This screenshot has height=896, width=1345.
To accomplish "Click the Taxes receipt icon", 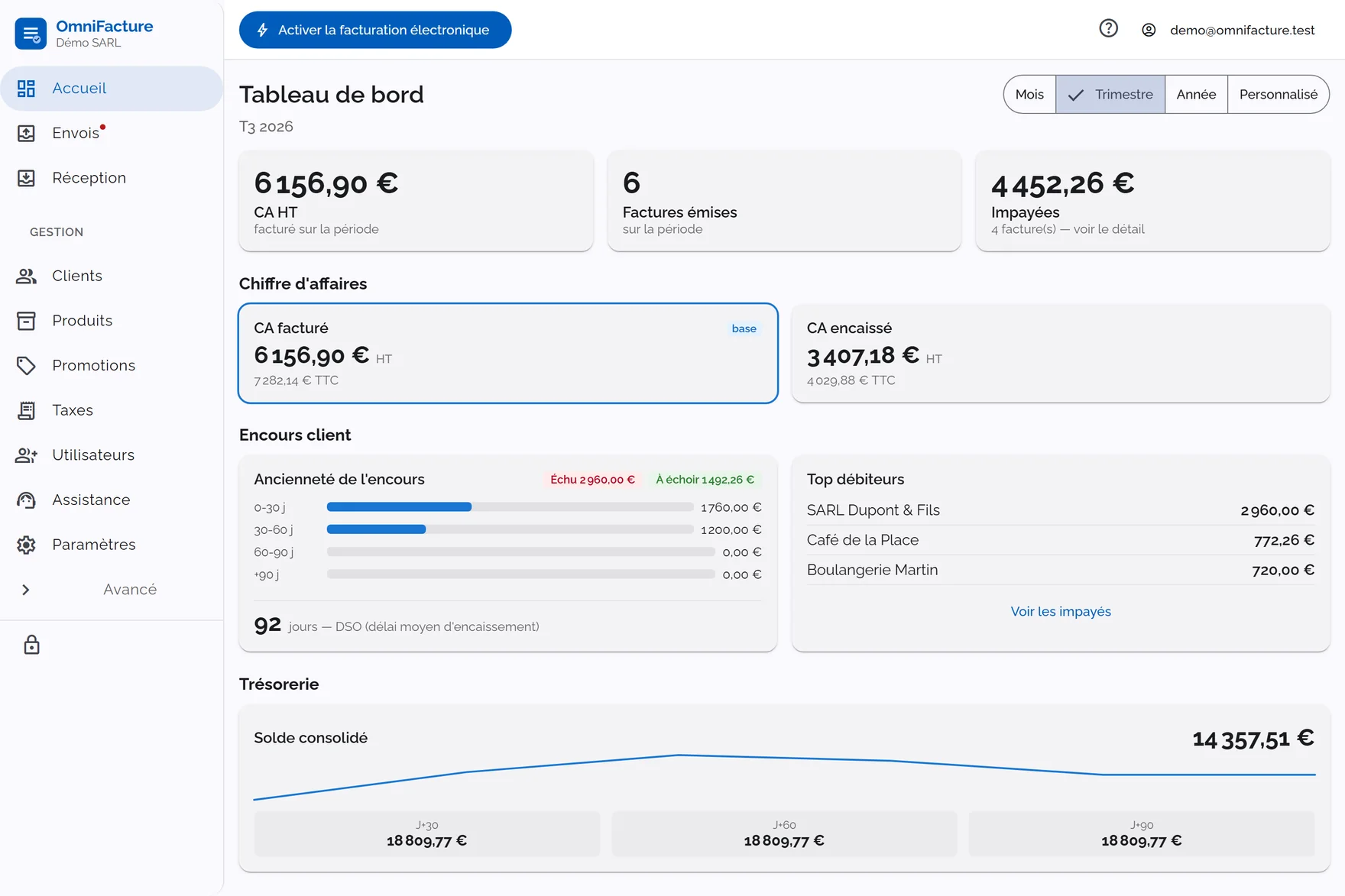I will pyautogui.click(x=26, y=410).
